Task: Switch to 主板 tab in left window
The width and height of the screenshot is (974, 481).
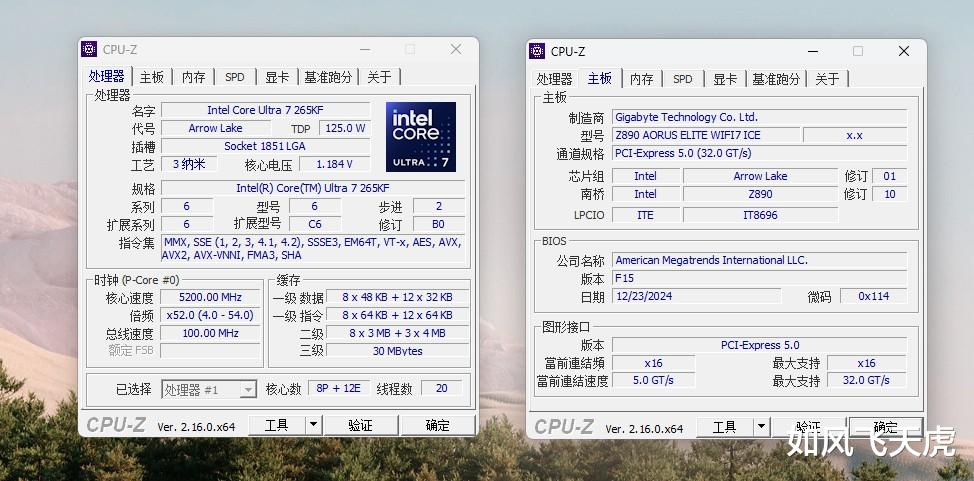Action: pyautogui.click(x=152, y=77)
